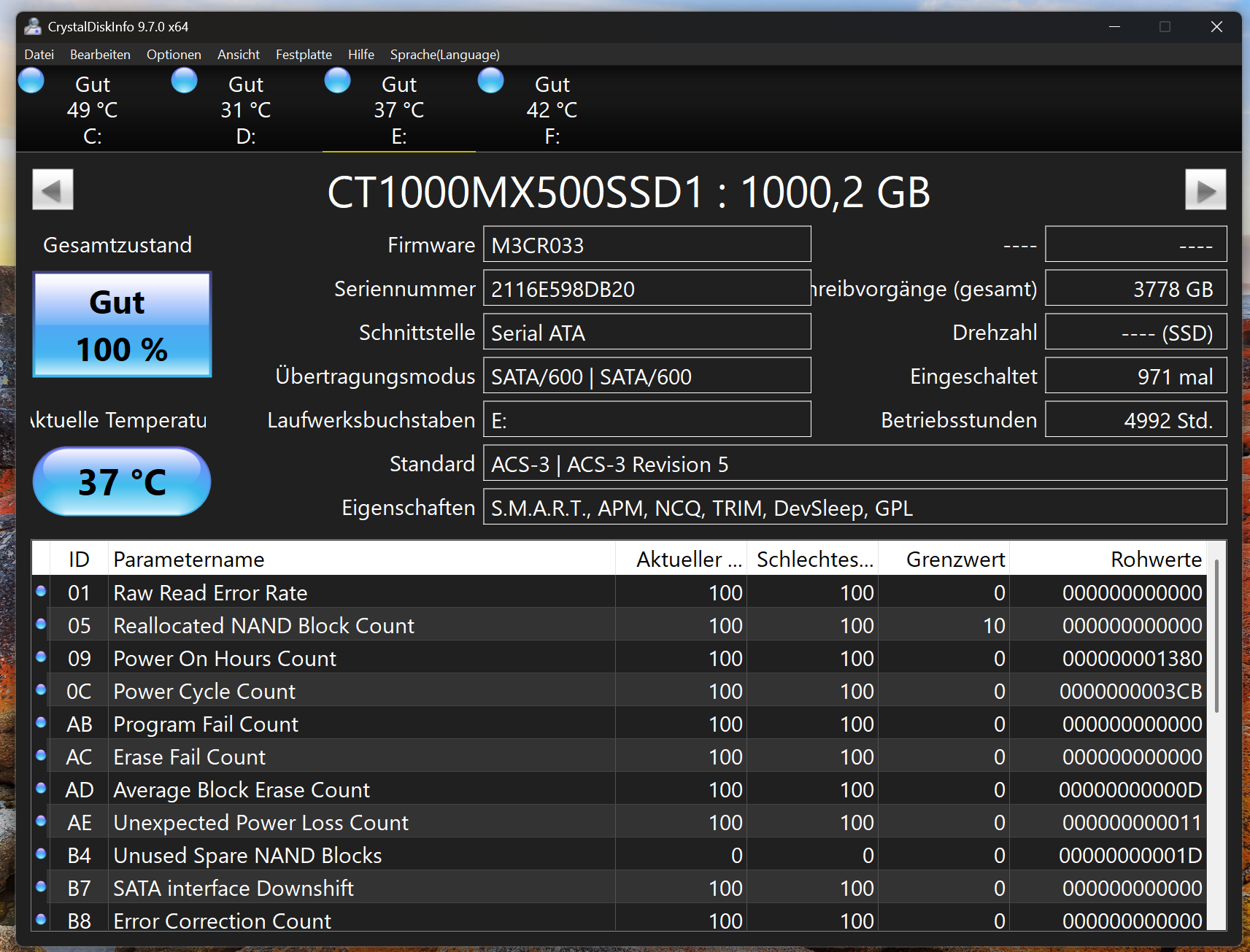Click the Übertragungsmodus field SATA/600
The height and width of the screenshot is (952, 1250).
[647, 376]
